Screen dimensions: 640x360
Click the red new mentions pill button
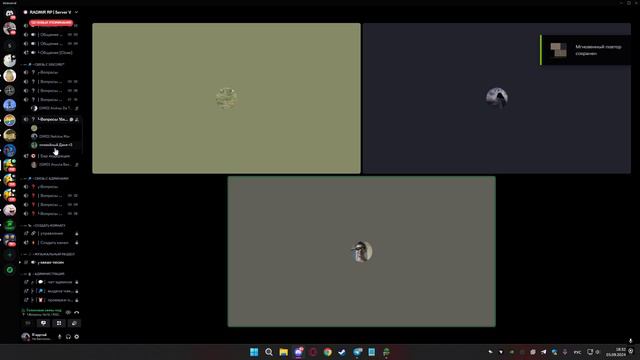(51, 23)
